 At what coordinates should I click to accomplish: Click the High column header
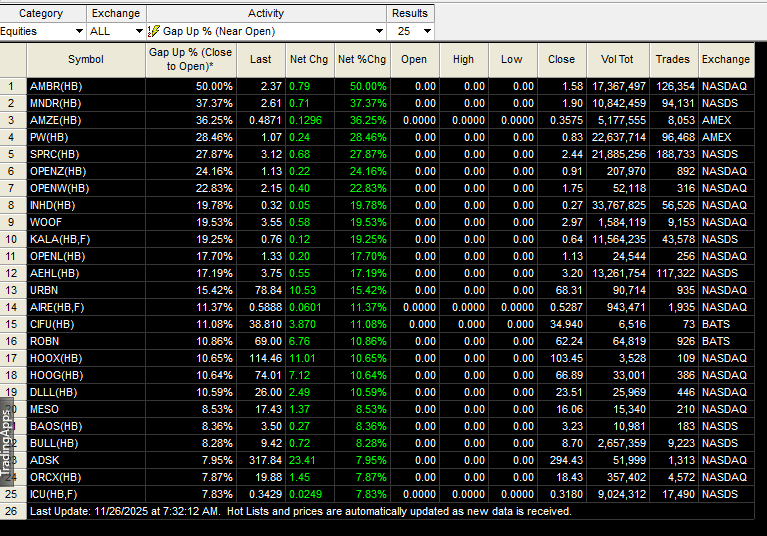(463, 60)
